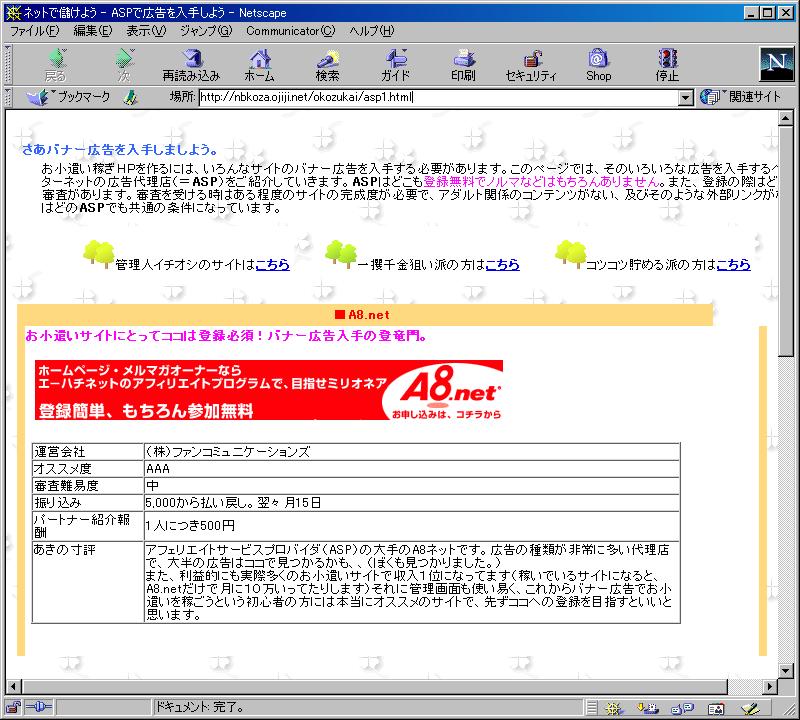The height and width of the screenshot is (720, 800).
Task: Open the 表示(V) menu
Action: [x=146, y=31]
